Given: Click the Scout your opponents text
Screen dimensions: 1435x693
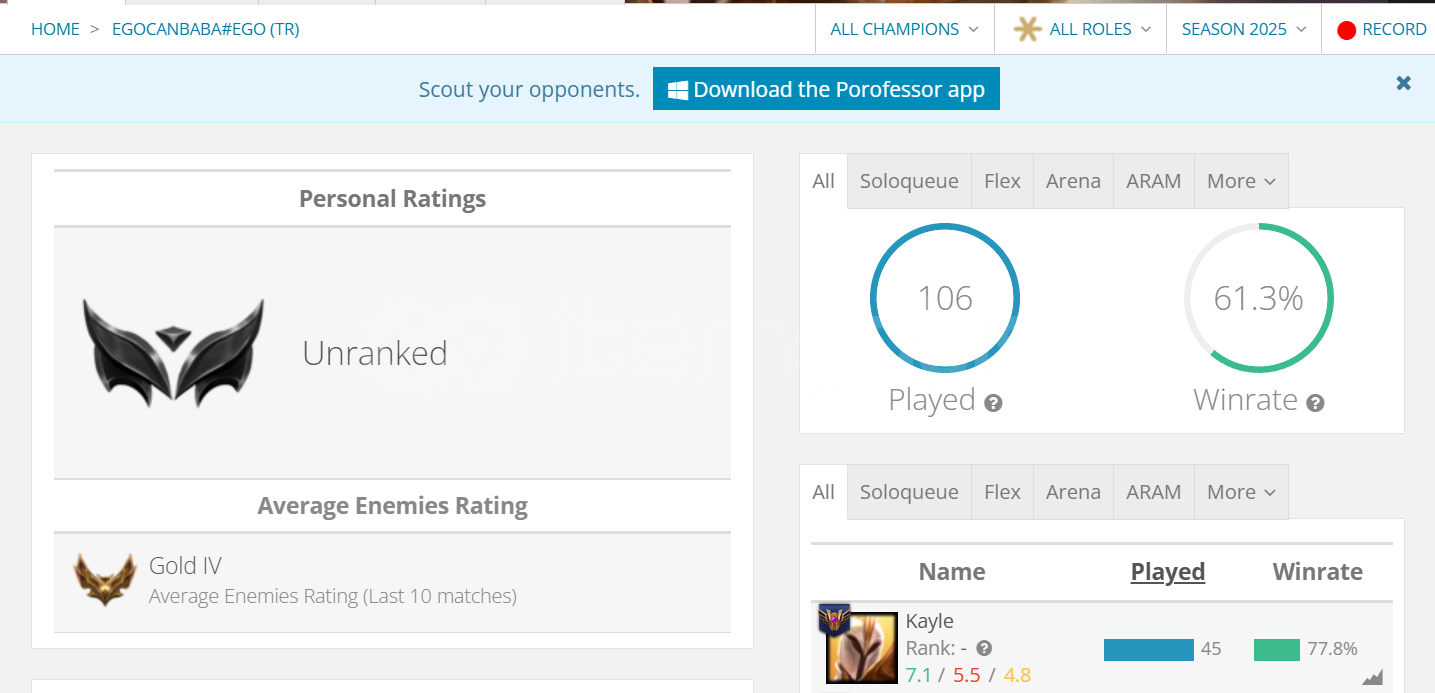Looking at the screenshot, I should pyautogui.click(x=529, y=89).
